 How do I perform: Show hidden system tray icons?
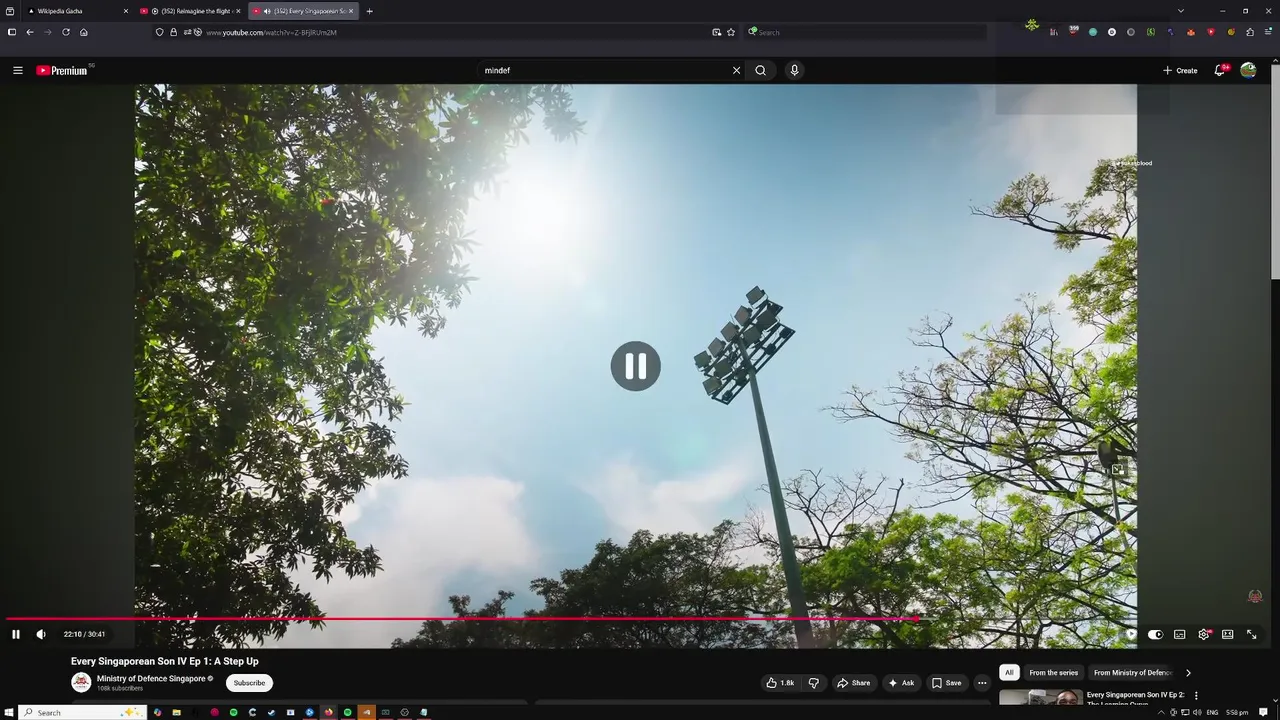tap(1161, 712)
